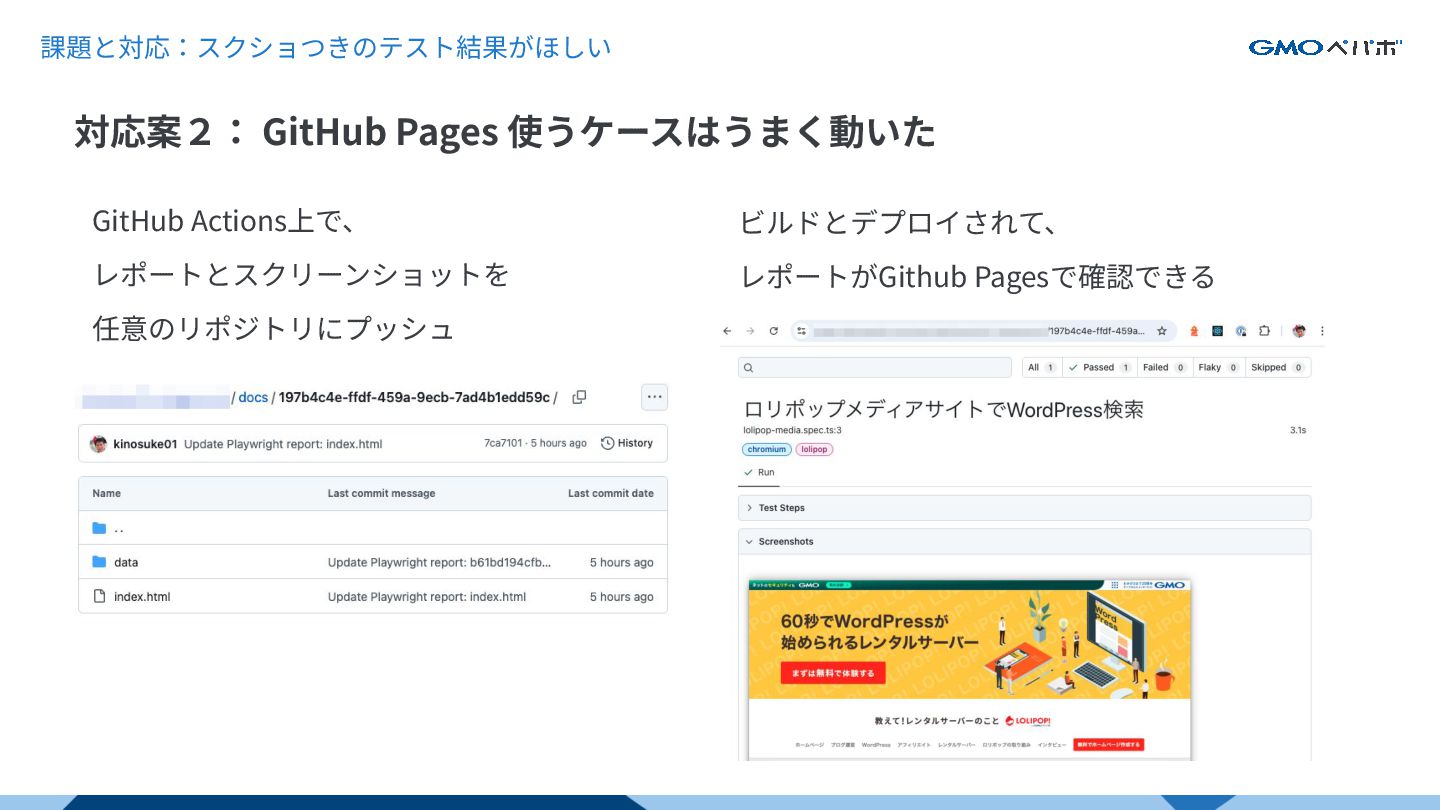Click the index.html file icon

click(99, 596)
